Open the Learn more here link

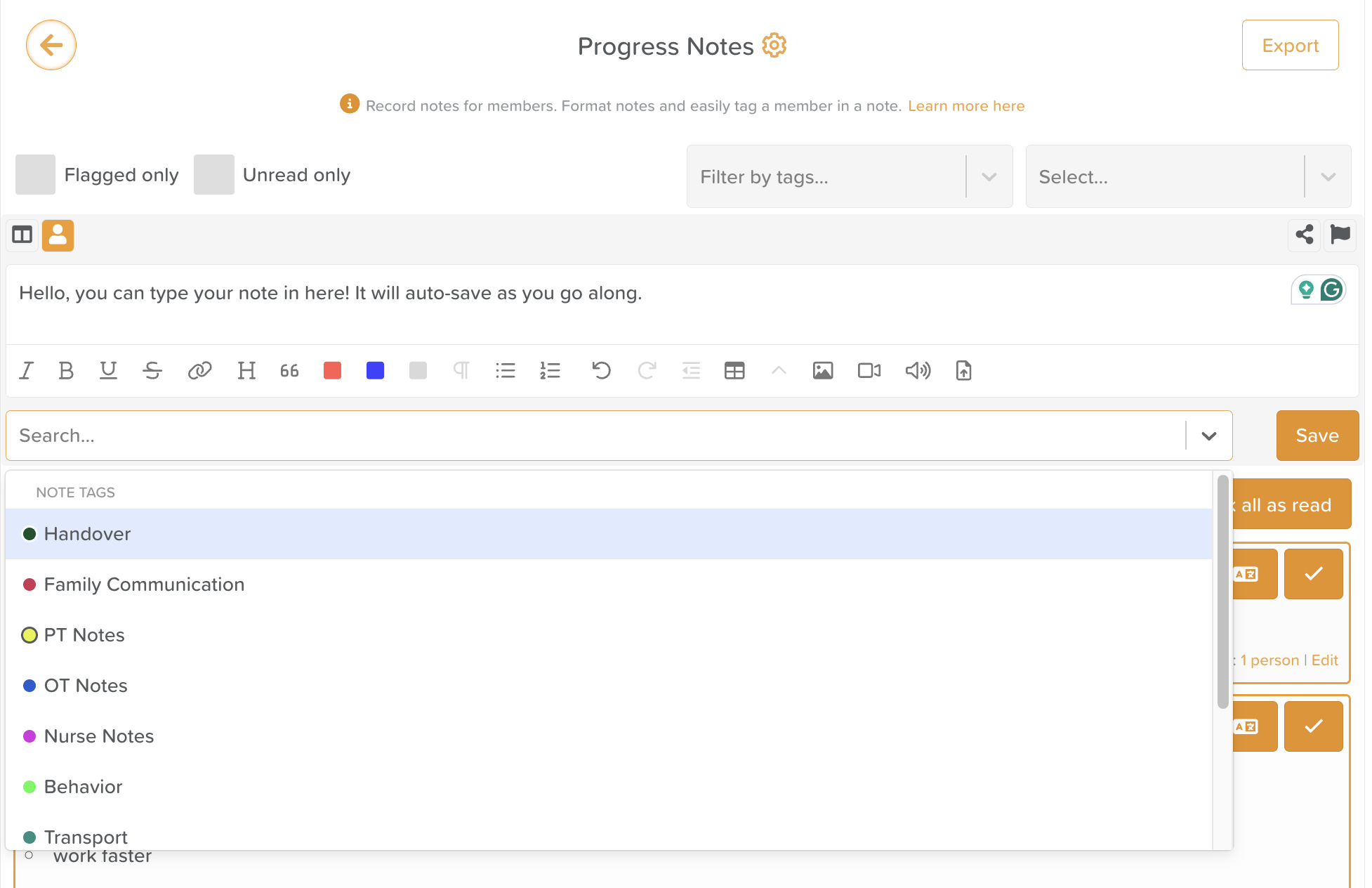[x=965, y=106]
